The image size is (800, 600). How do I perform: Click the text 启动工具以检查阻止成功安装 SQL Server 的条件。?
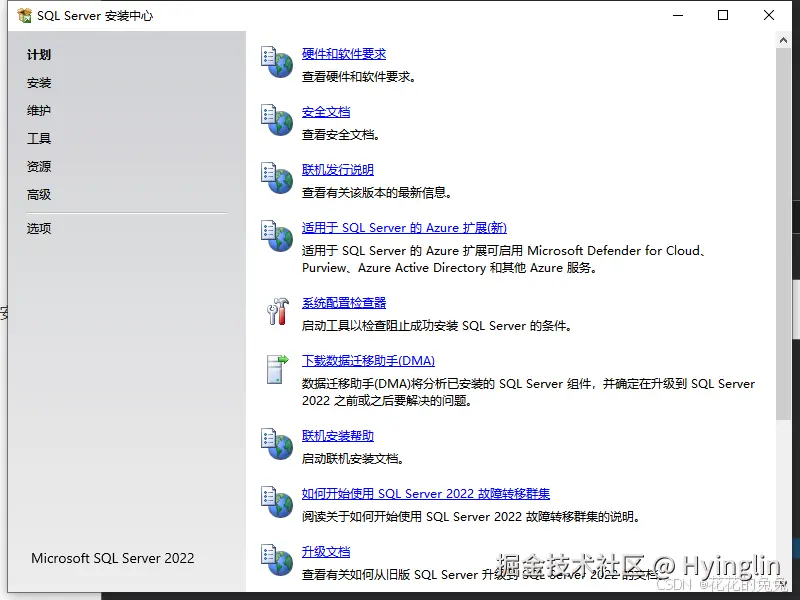pyautogui.click(x=437, y=326)
